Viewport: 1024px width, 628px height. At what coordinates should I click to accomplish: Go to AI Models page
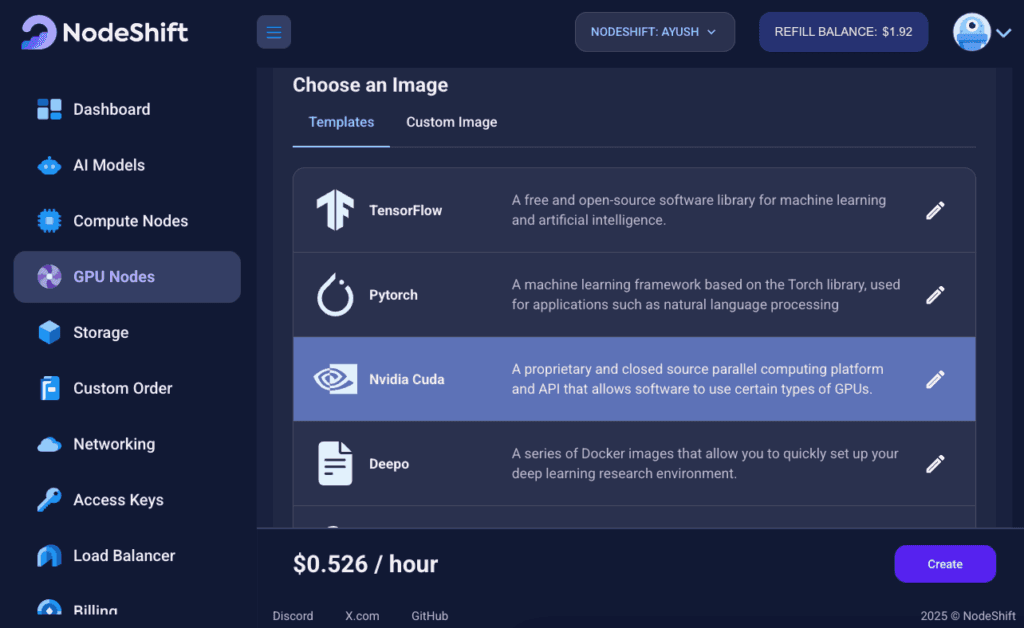109,165
